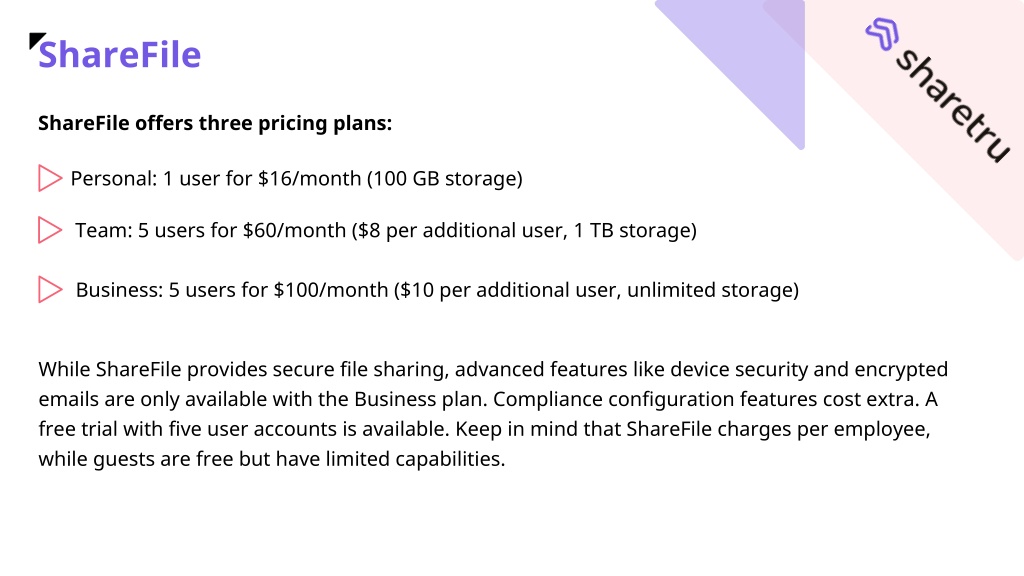Click the '$100/month' price text

coord(330,290)
